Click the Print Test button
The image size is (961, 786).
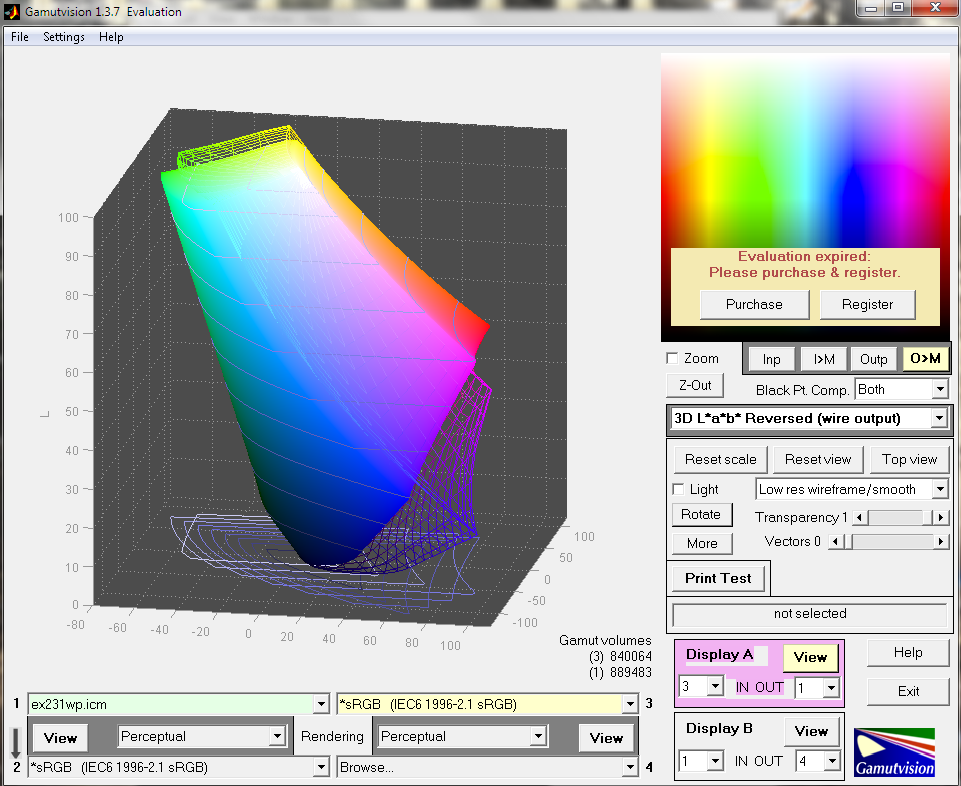click(x=718, y=578)
